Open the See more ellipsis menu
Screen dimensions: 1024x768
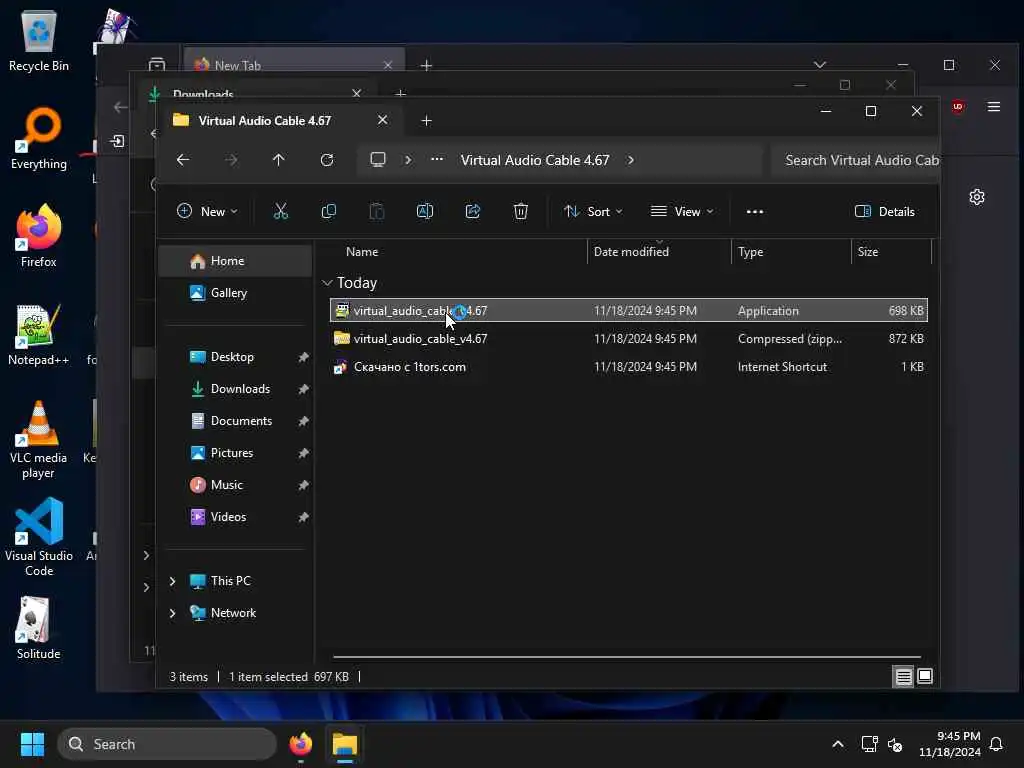pos(755,212)
